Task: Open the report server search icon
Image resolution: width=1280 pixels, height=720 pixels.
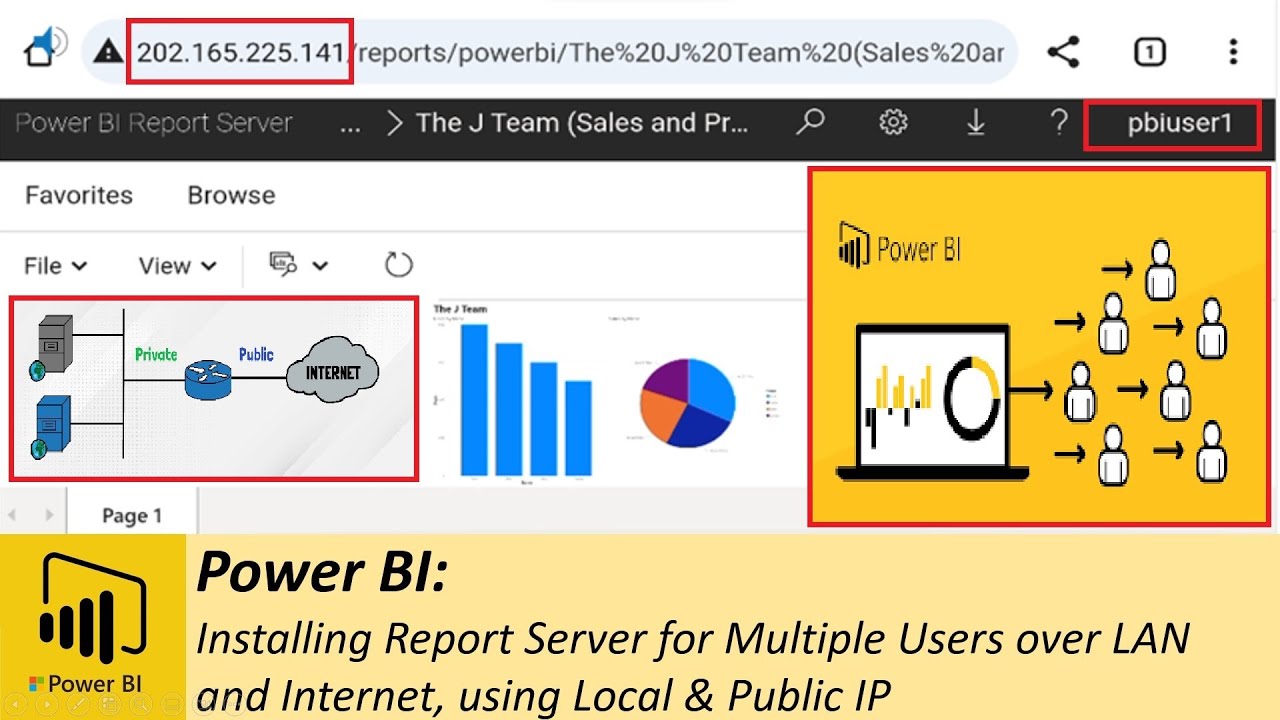Action: (x=810, y=122)
